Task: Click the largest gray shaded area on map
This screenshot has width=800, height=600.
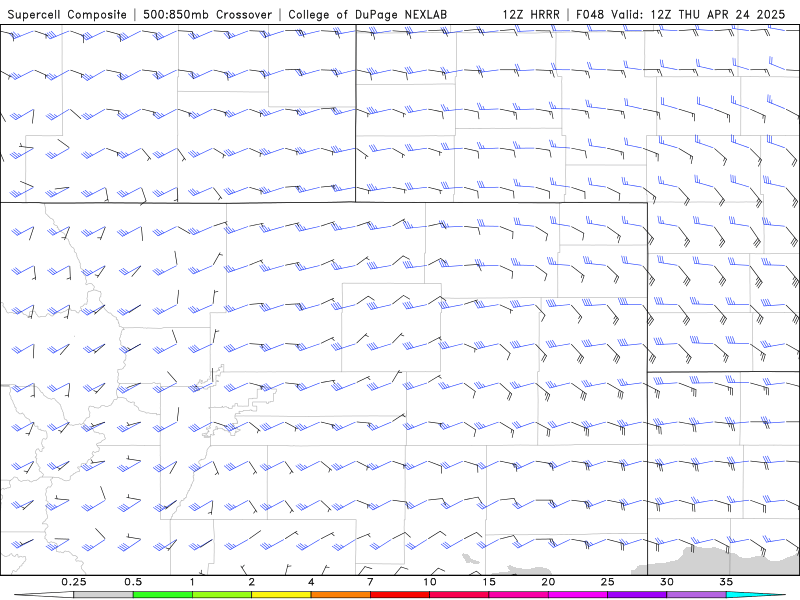Action: click(714, 562)
